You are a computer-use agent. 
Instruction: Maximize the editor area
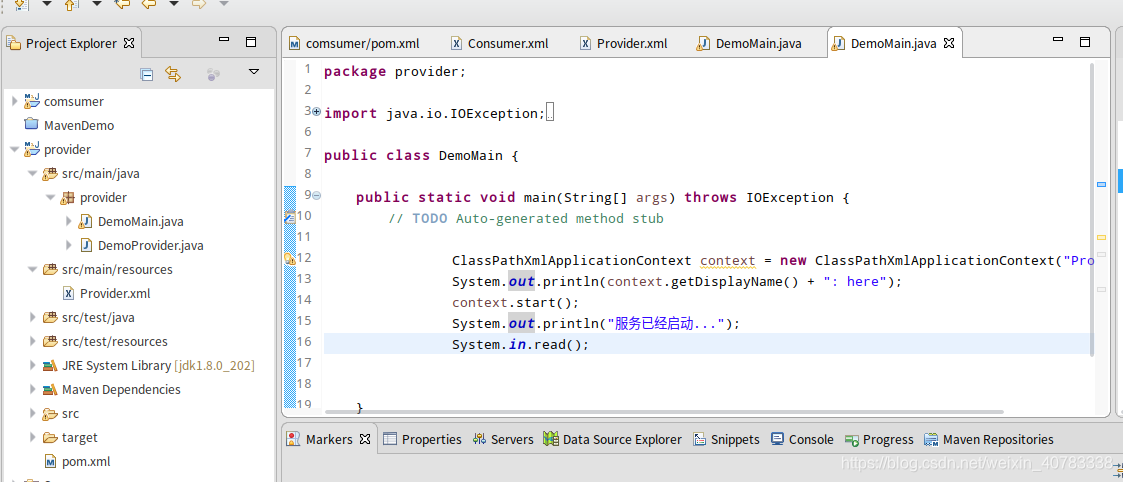tap(1084, 42)
